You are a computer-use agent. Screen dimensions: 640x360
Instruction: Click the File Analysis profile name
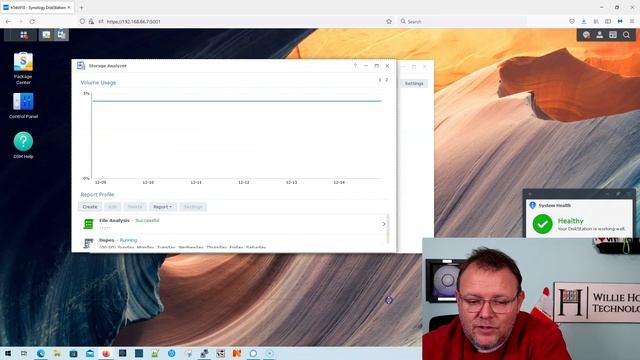114,220
